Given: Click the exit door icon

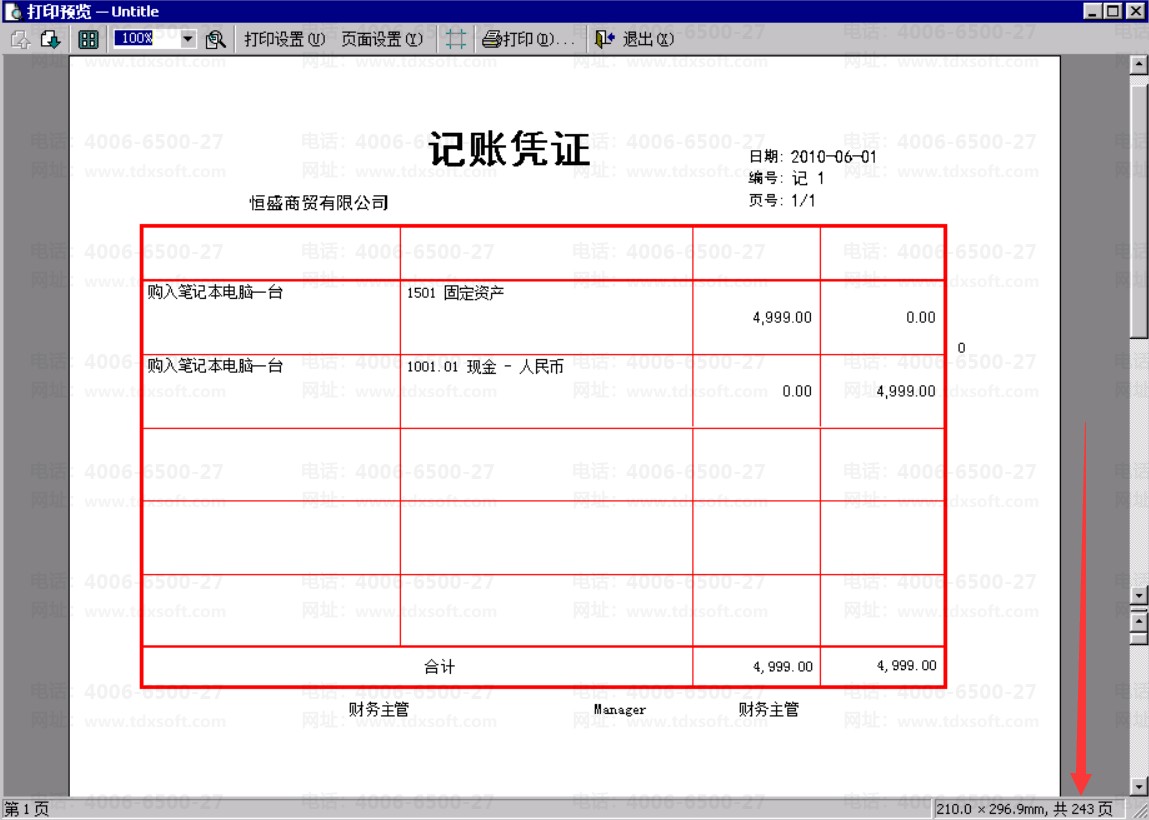Looking at the screenshot, I should [x=603, y=40].
